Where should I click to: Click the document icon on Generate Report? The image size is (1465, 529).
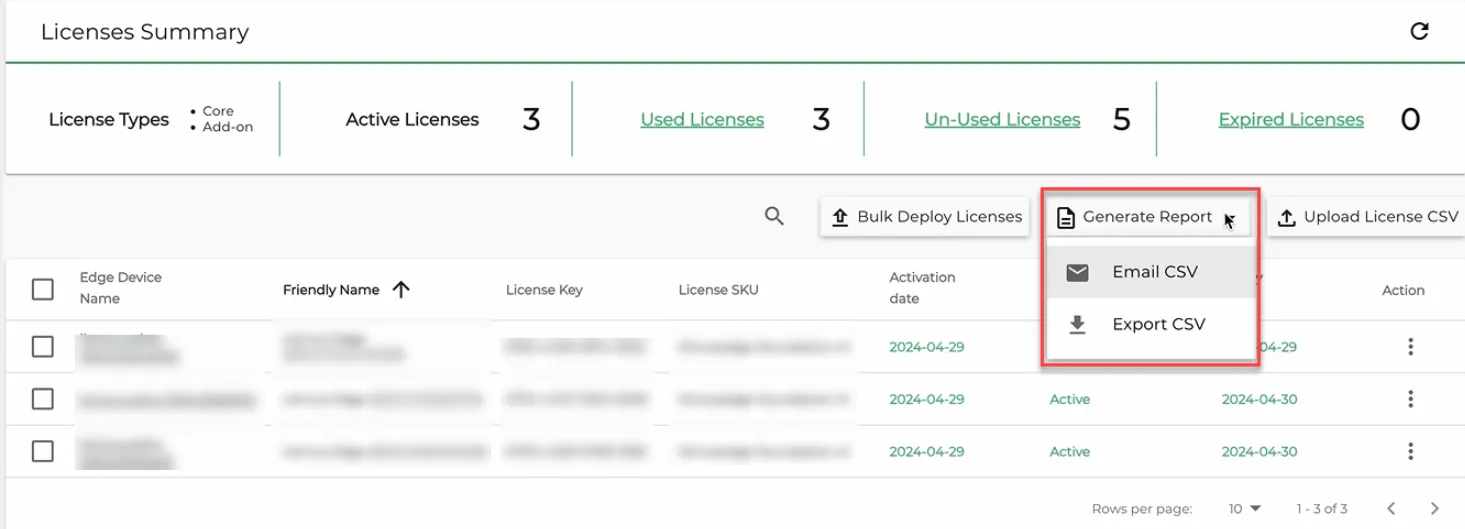pos(1066,217)
